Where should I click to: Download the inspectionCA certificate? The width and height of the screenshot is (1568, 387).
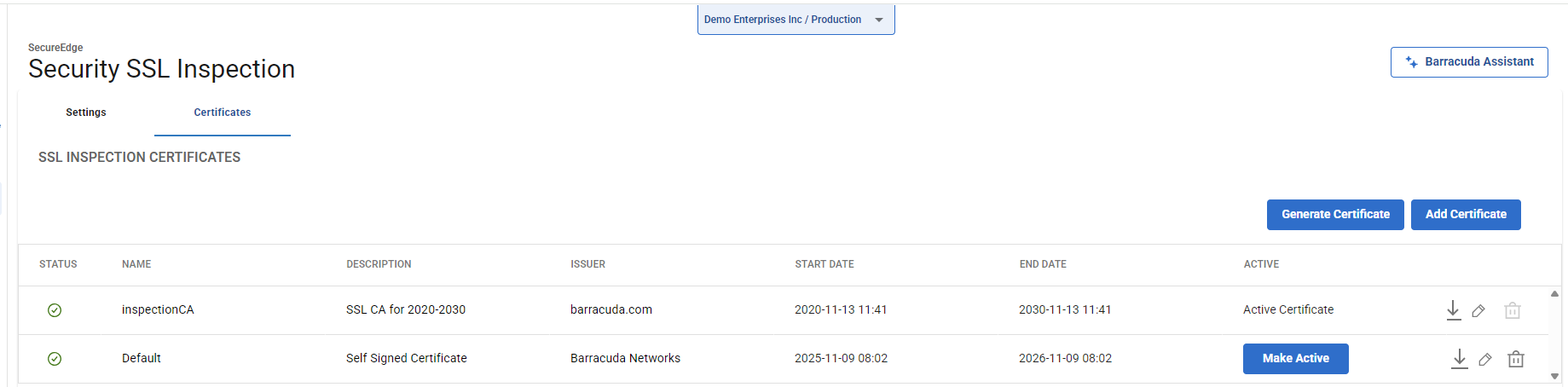pyautogui.click(x=1453, y=310)
